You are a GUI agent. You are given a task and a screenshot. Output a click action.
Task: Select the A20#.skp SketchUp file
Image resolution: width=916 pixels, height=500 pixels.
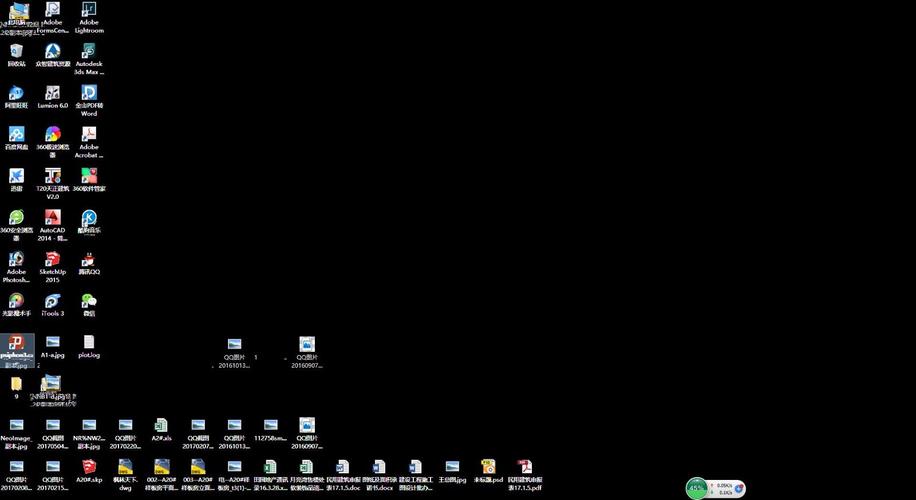(x=89, y=471)
